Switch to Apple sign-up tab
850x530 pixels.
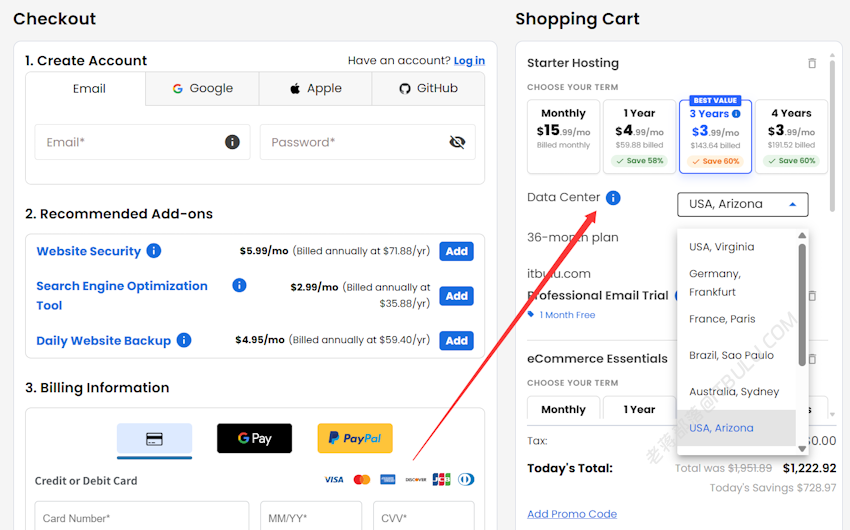(315, 88)
